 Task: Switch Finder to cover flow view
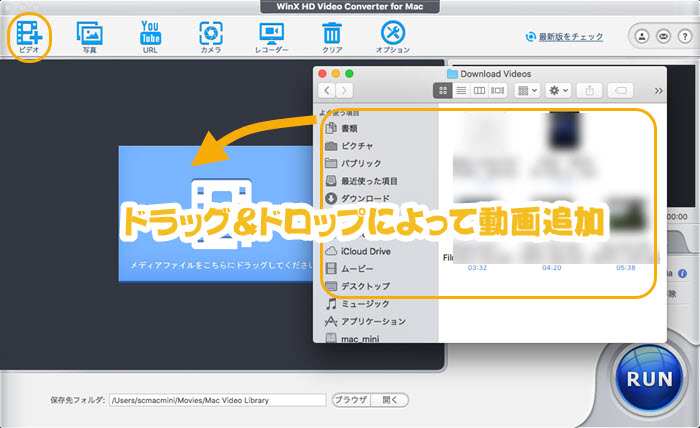pyautogui.click(x=497, y=91)
